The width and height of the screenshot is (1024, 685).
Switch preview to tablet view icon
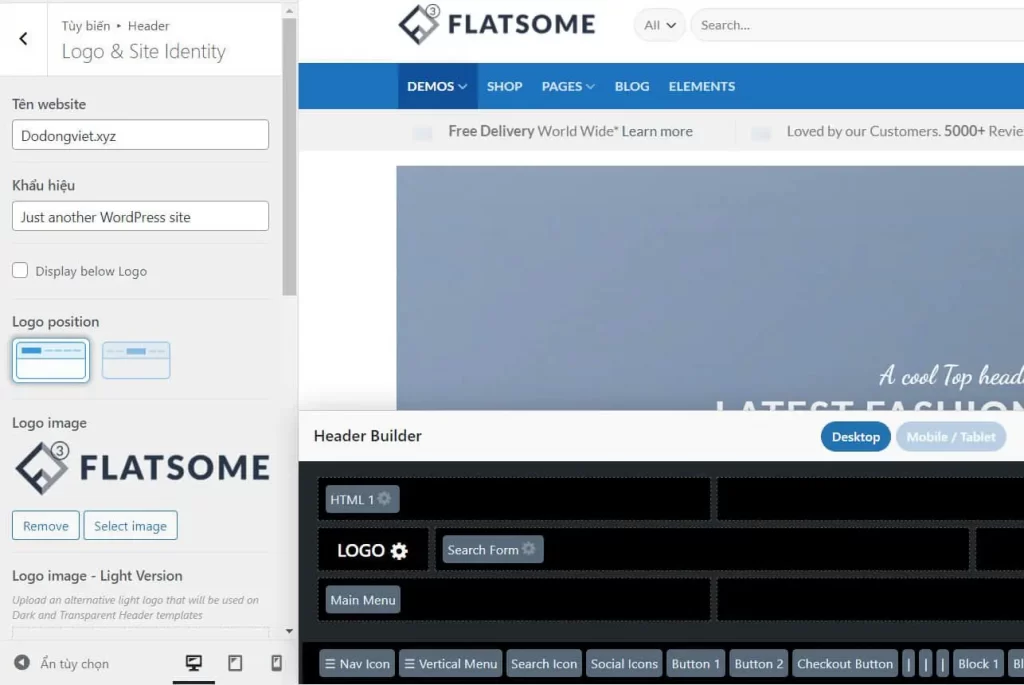[x=233, y=663]
